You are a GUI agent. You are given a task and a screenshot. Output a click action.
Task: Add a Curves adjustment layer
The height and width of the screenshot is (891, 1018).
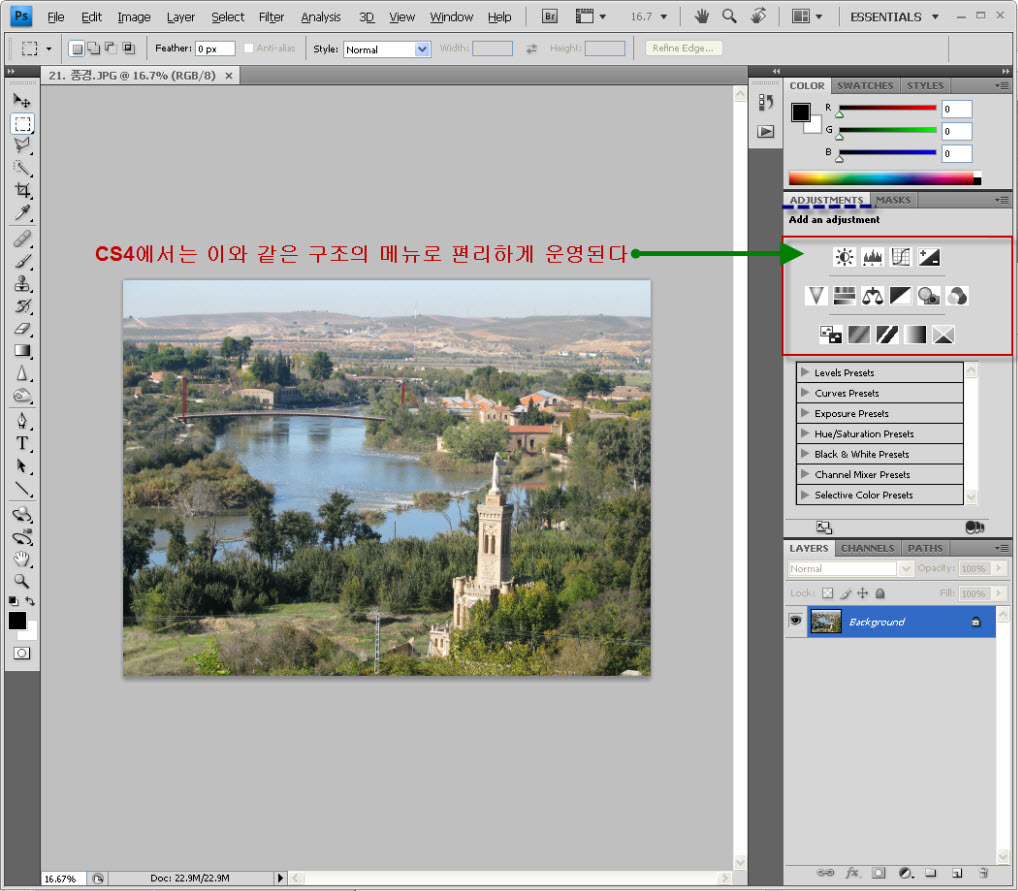[901, 257]
